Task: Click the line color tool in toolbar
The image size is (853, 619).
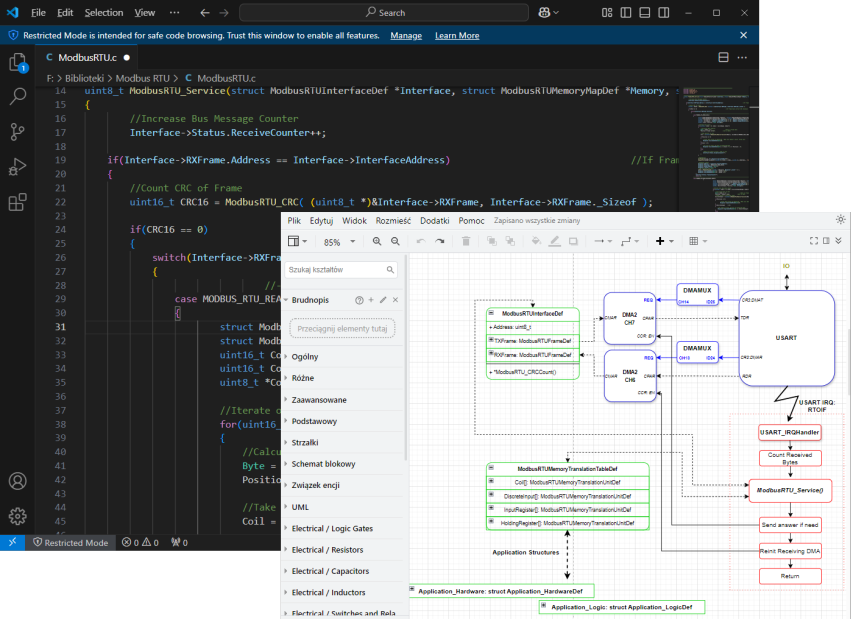Action: click(554, 241)
